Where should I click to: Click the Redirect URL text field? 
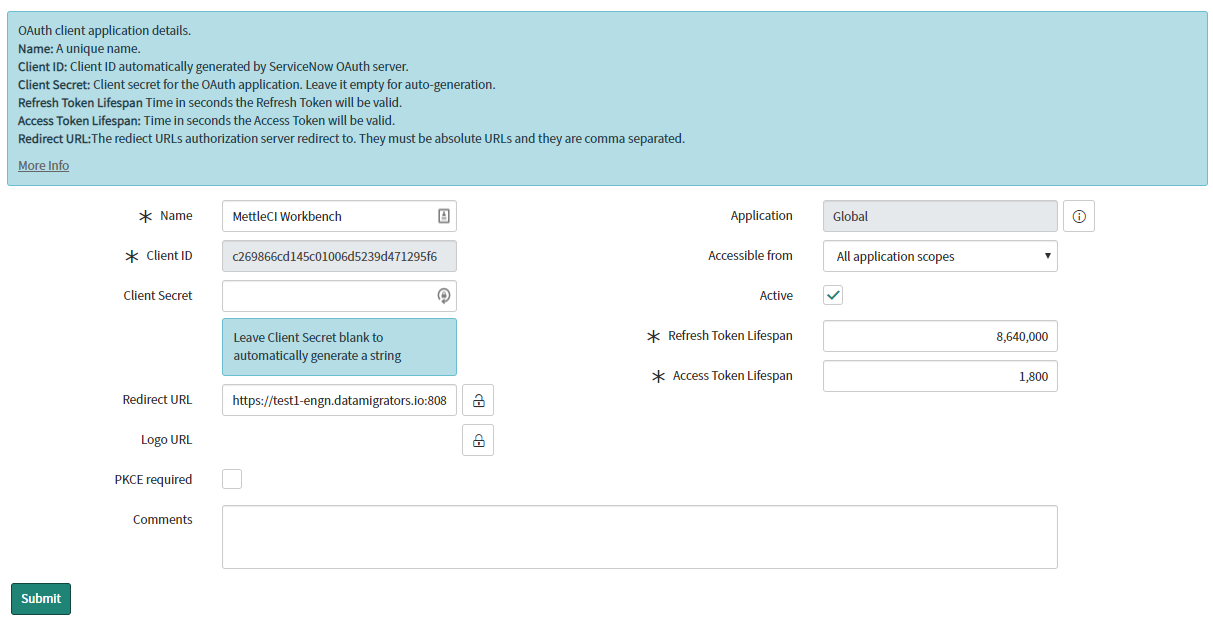(338, 400)
